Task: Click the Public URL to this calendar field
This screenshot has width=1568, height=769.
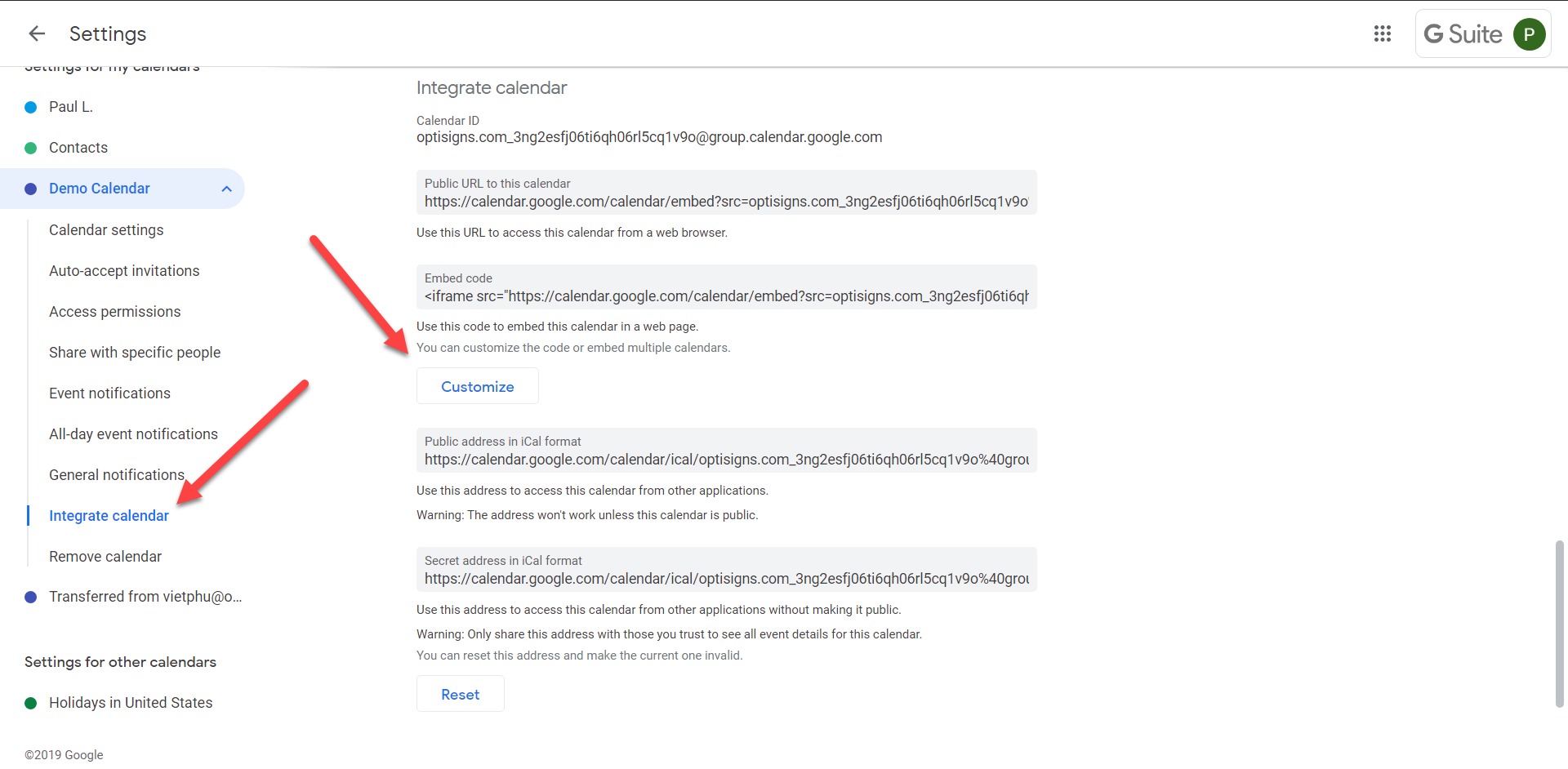Action: point(727,193)
